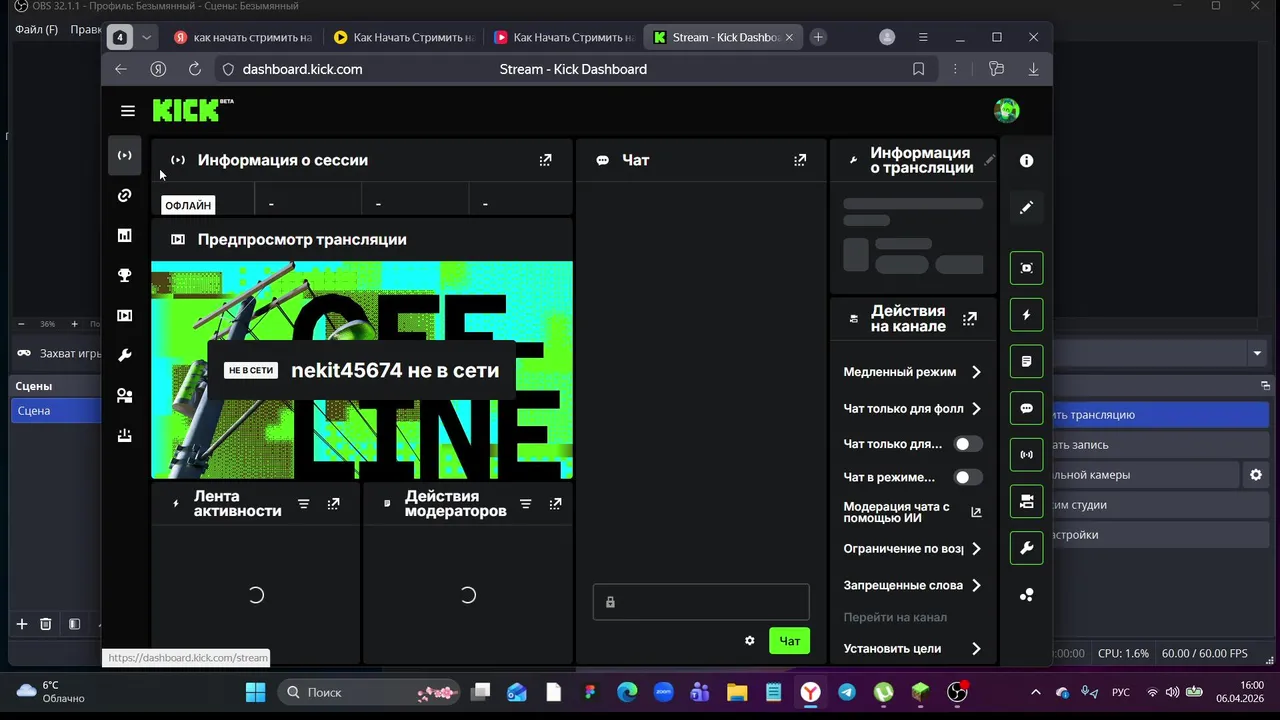Viewport: 1280px width, 720px height.
Task: Pop out the Activity Feed panel
Action: tap(333, 504)
